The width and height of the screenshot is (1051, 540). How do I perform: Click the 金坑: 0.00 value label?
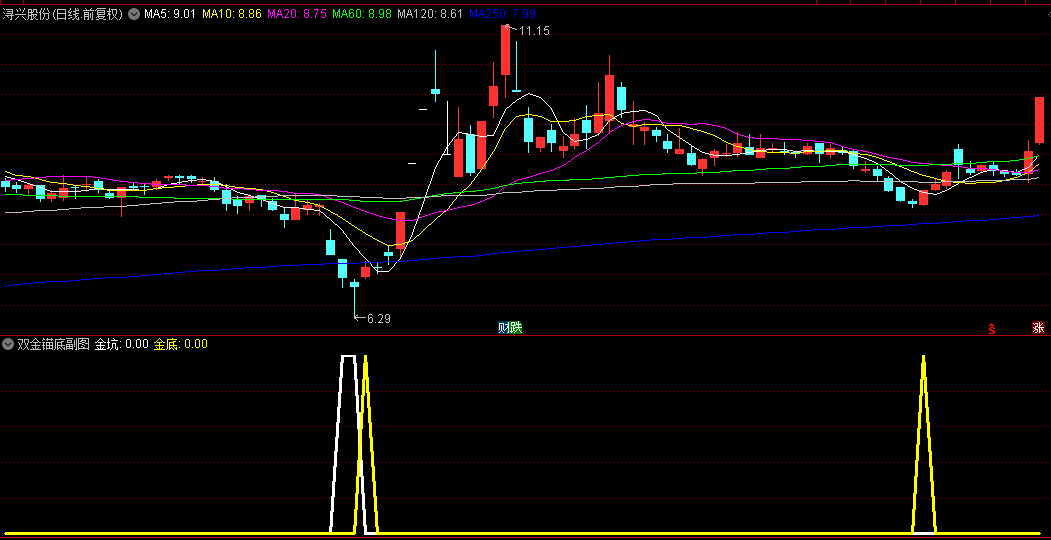tap(121, 344)
